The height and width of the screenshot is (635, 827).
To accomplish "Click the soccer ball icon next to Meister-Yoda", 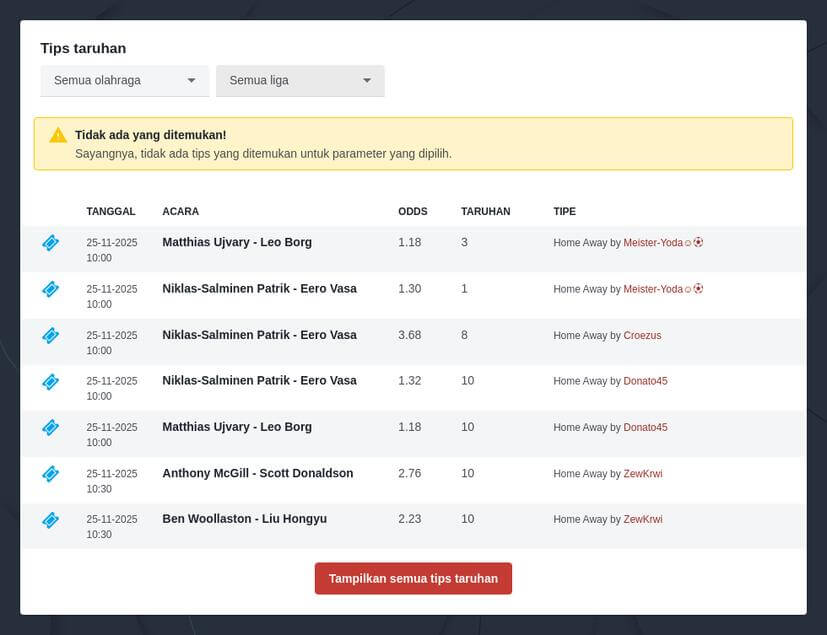I will coord(698,242).
